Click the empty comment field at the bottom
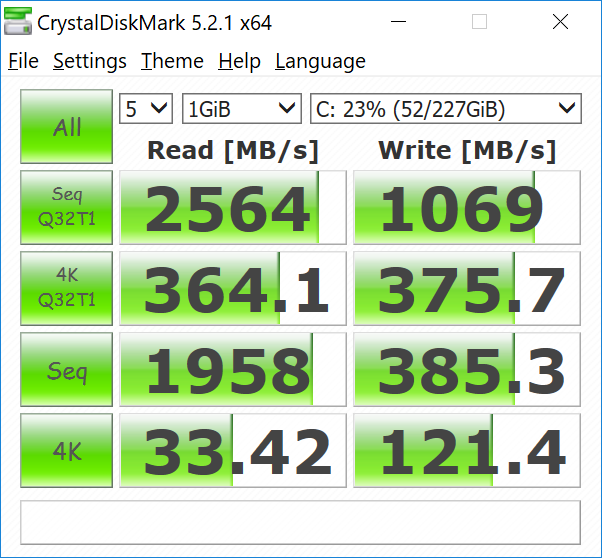Screen dimensions: 602x558 [x=300, y=522]
